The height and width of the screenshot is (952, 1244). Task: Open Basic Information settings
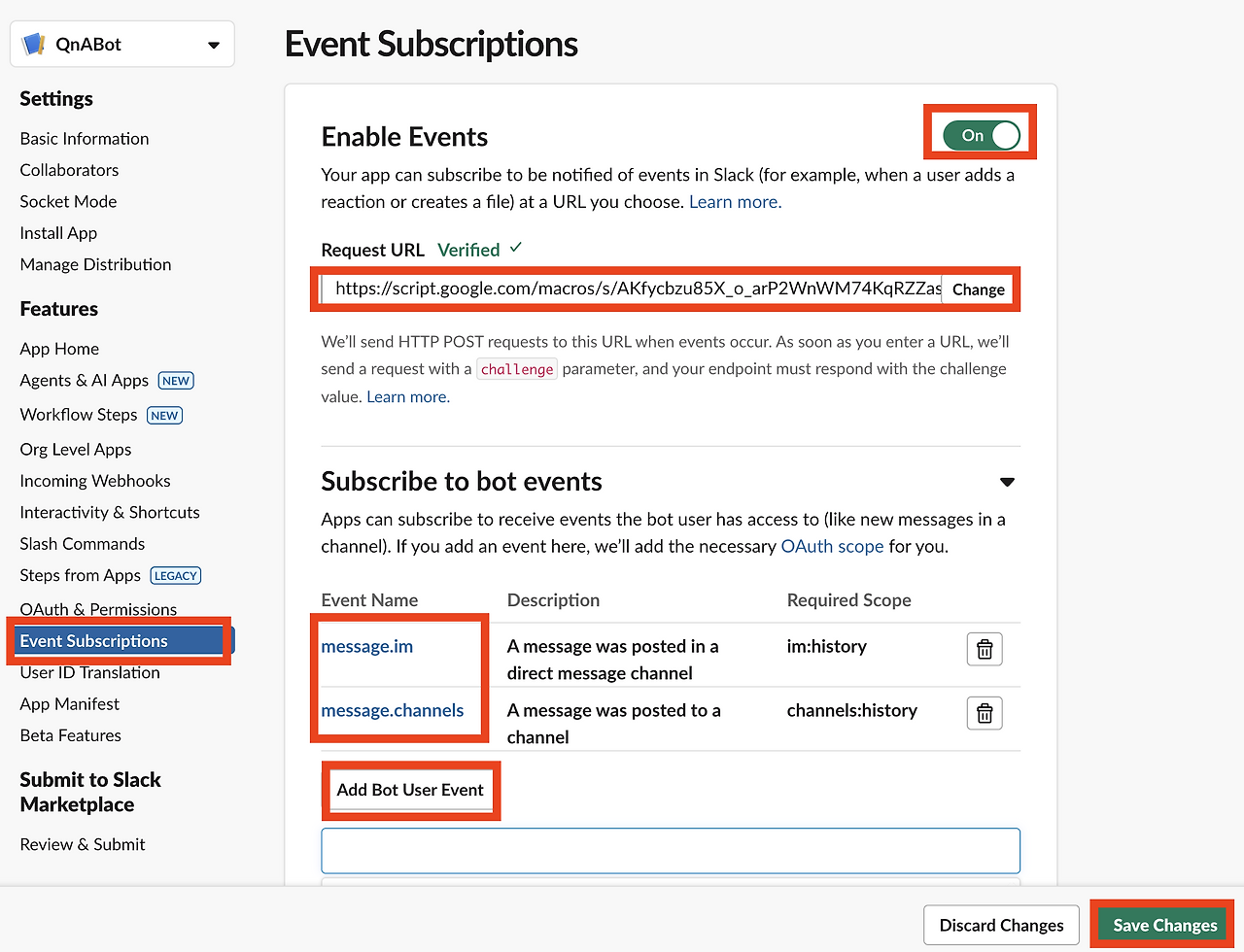click(x=85, y=139)
